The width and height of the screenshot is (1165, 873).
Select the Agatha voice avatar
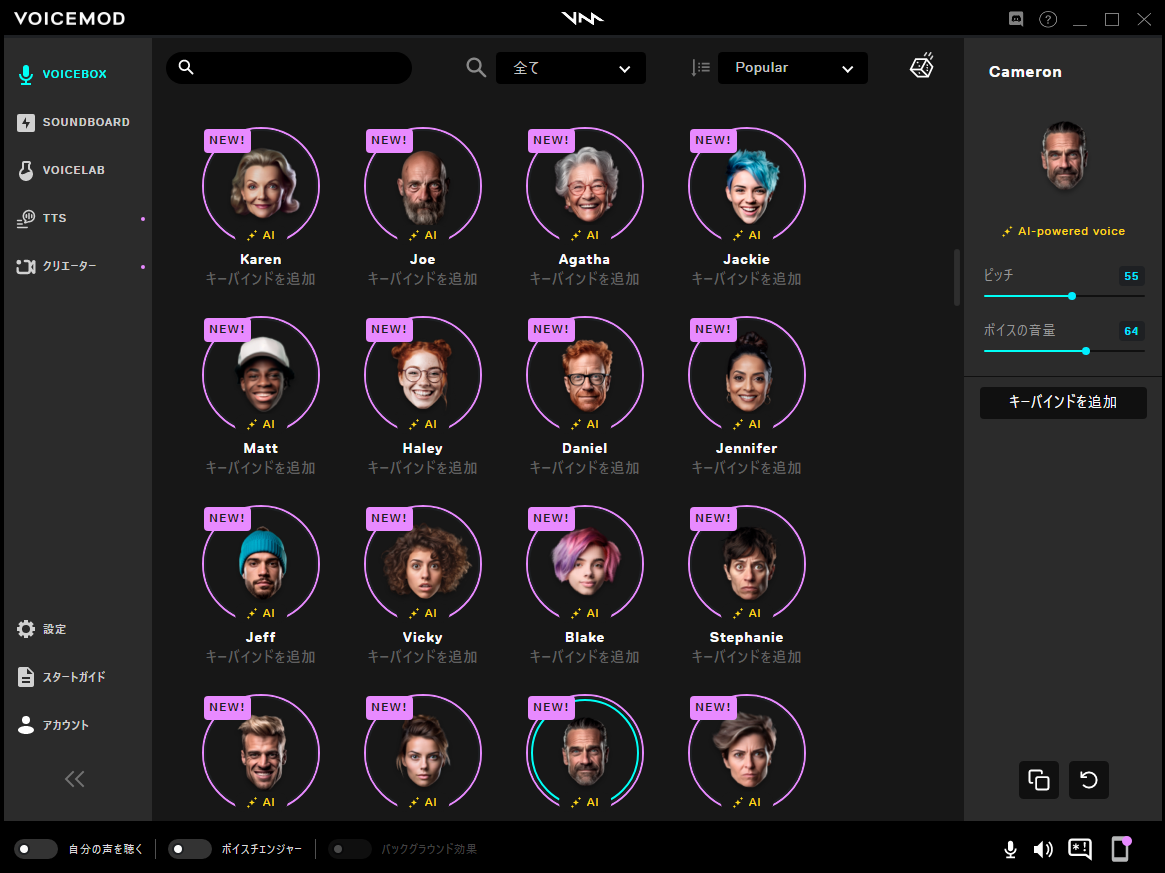click(x=585, y=186)
